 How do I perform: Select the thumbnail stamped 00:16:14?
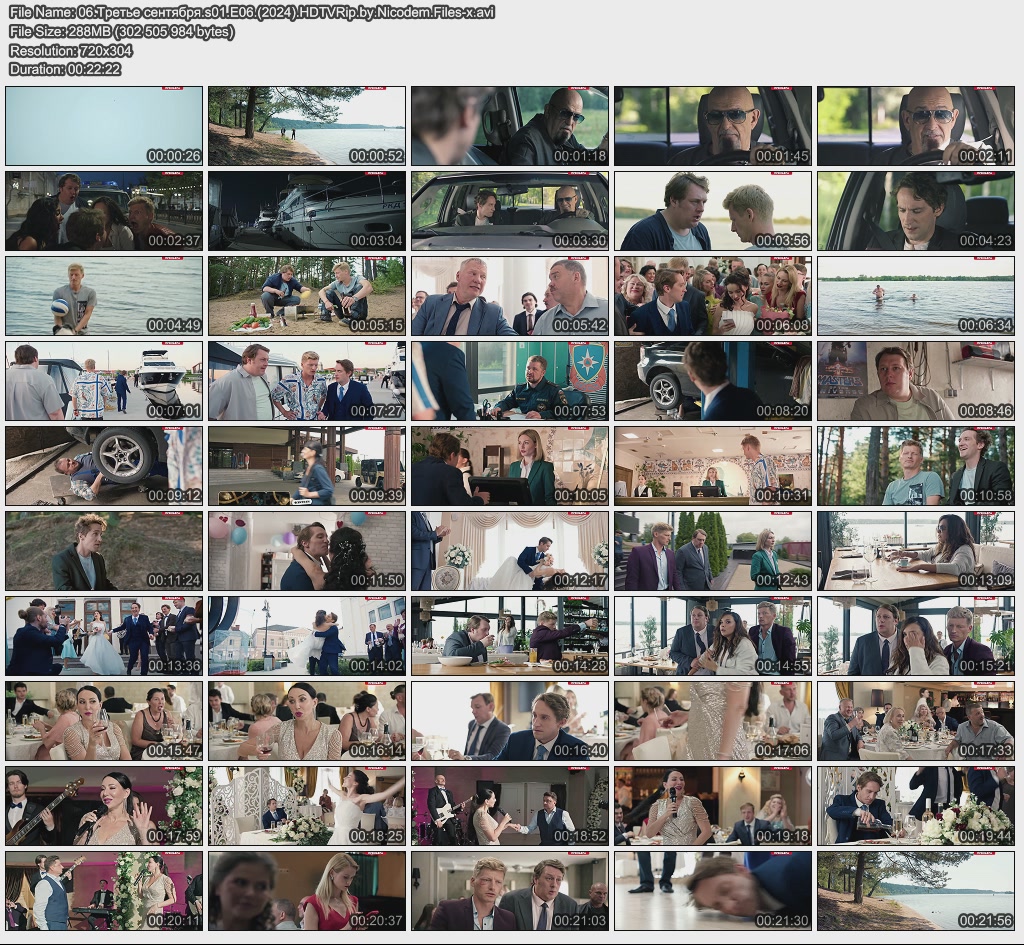tap(307, 721)
